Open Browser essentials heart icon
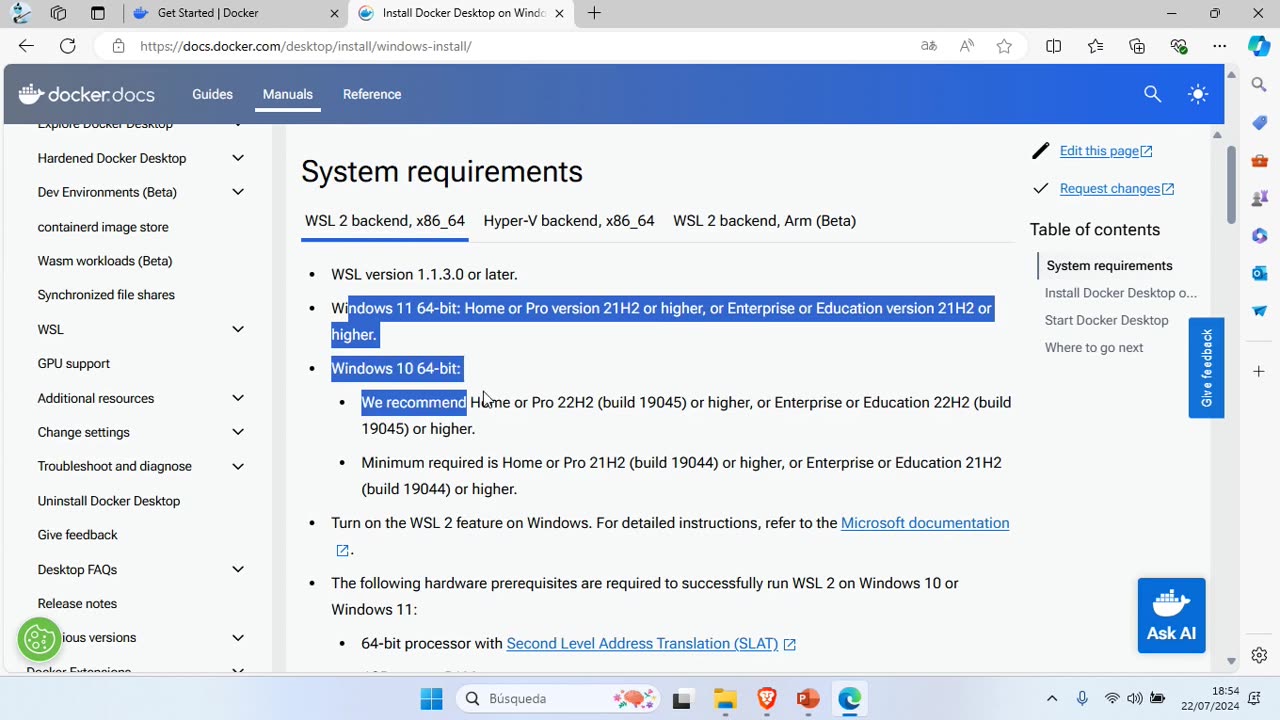1280x720 pixels. (x=1178, y=46)
